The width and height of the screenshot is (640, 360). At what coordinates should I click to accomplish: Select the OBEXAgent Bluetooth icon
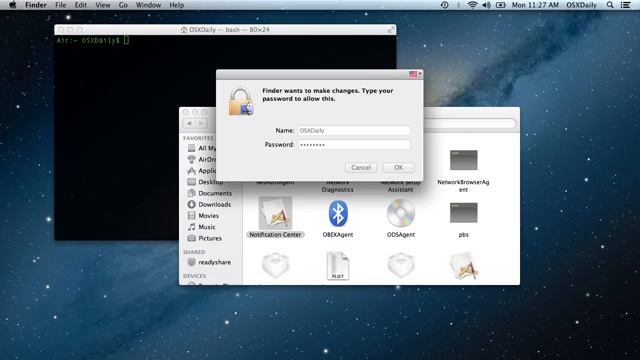(x=338, y=213)
